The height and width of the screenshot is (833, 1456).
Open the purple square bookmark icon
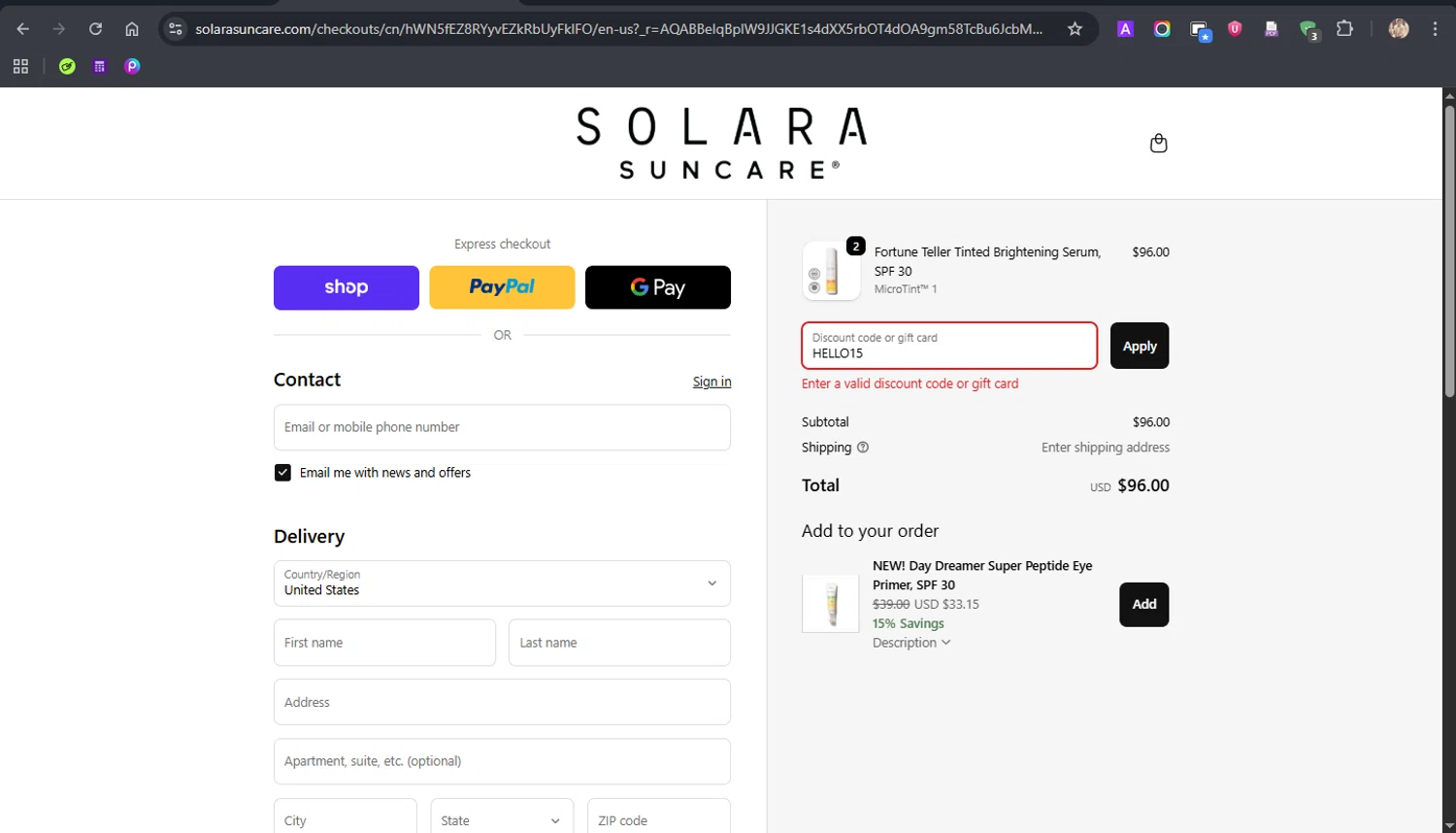[x=99, y=66]
